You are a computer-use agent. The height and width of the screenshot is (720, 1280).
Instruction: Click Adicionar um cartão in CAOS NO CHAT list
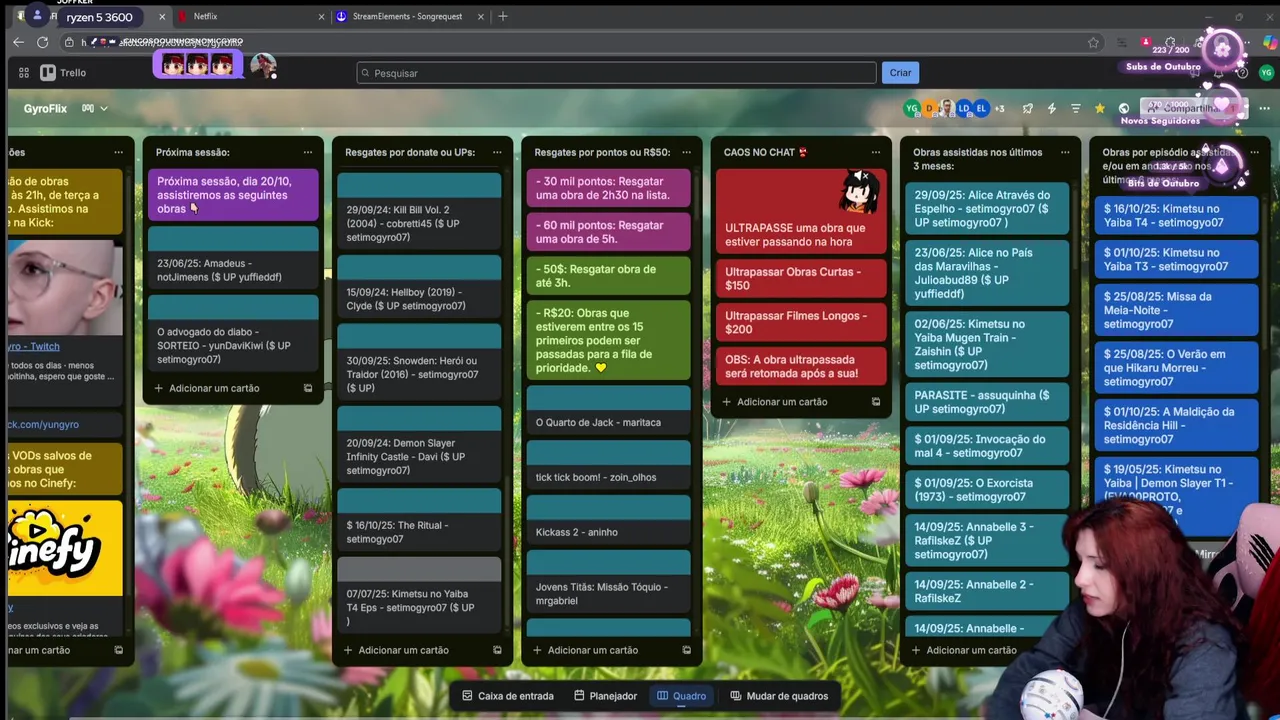pos(782,402)
